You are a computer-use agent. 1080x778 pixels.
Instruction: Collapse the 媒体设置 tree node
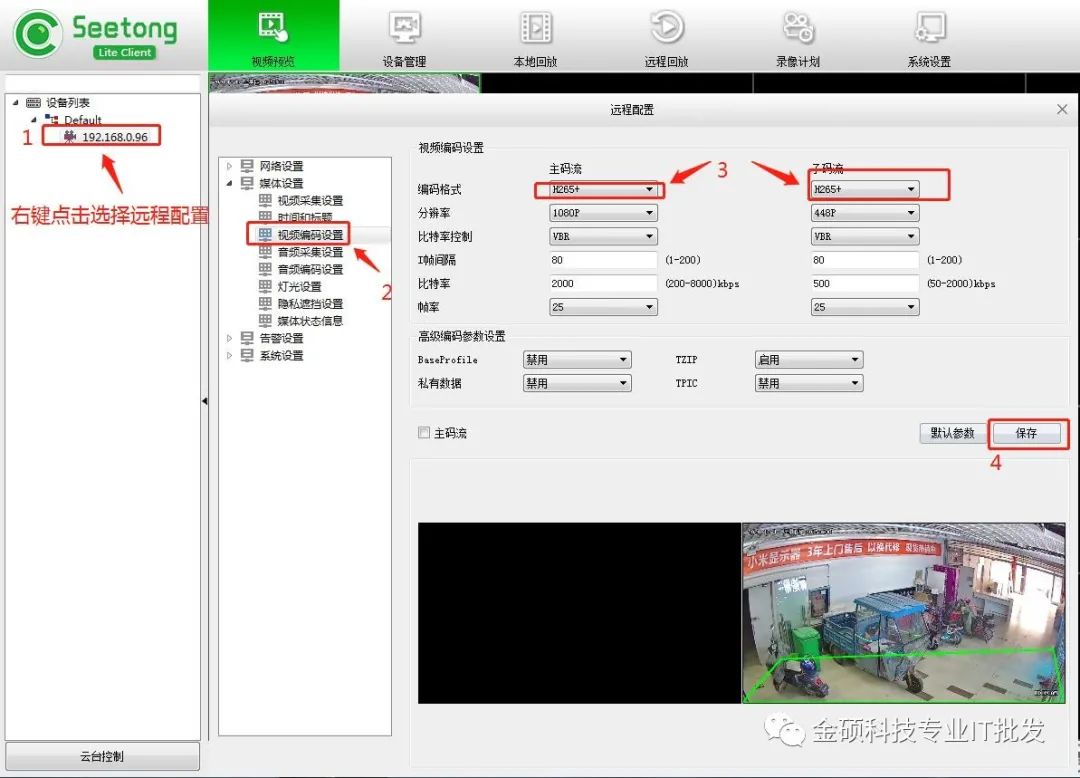[x=229, y=183]
